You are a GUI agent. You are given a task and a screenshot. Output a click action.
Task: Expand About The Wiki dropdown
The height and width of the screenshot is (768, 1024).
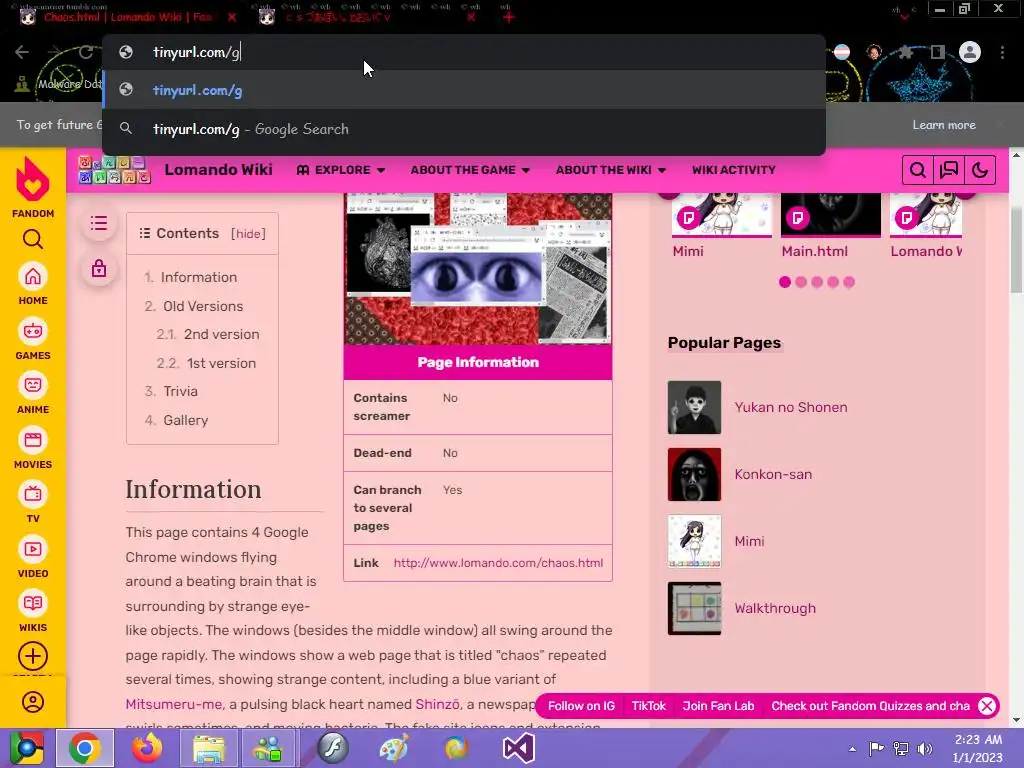pyautogui.click(x=611, y=170)
